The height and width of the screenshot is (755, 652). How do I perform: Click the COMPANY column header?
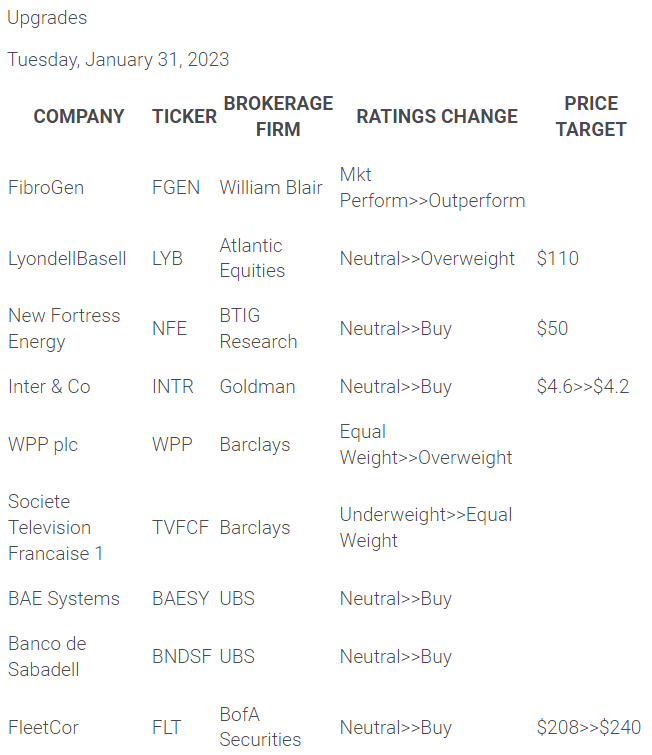(79, 116)
